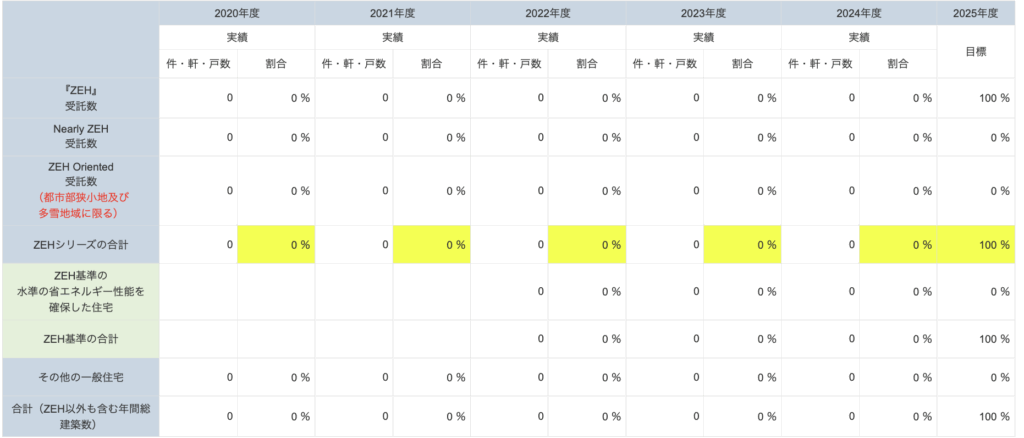Viewport: 1024px width, 438px height.
Task: Select the ZEH基準の水準の省エネルギー性能を確保した住宅 row label
Action: coord(79,291)
